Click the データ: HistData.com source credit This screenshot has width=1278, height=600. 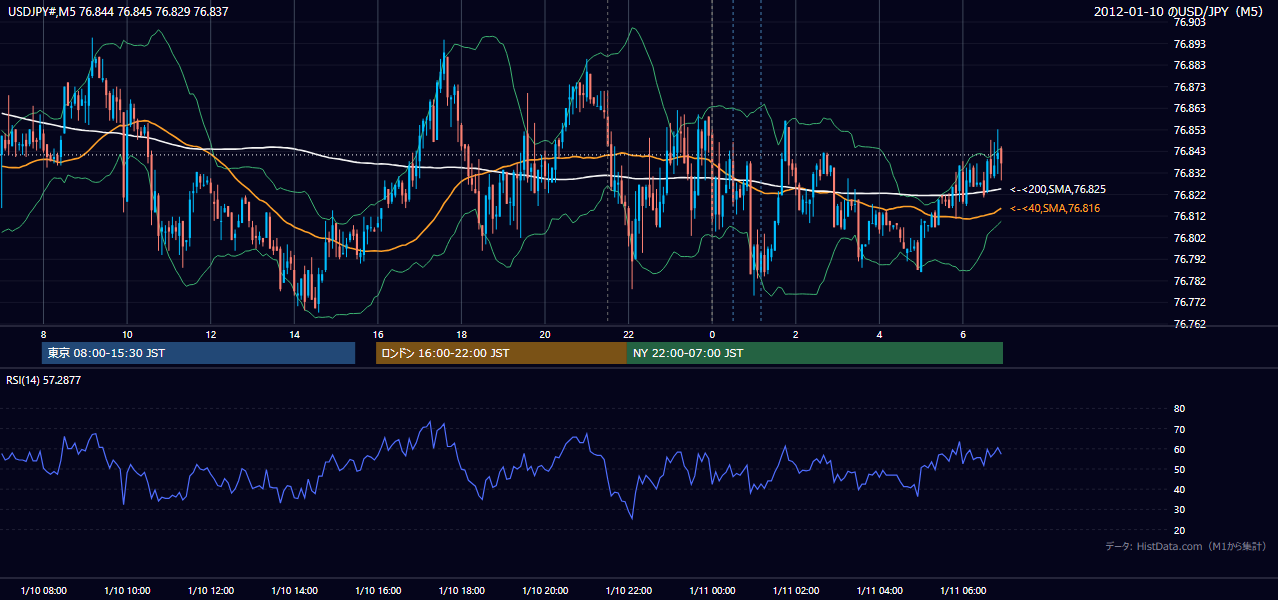coord(1185,546)
